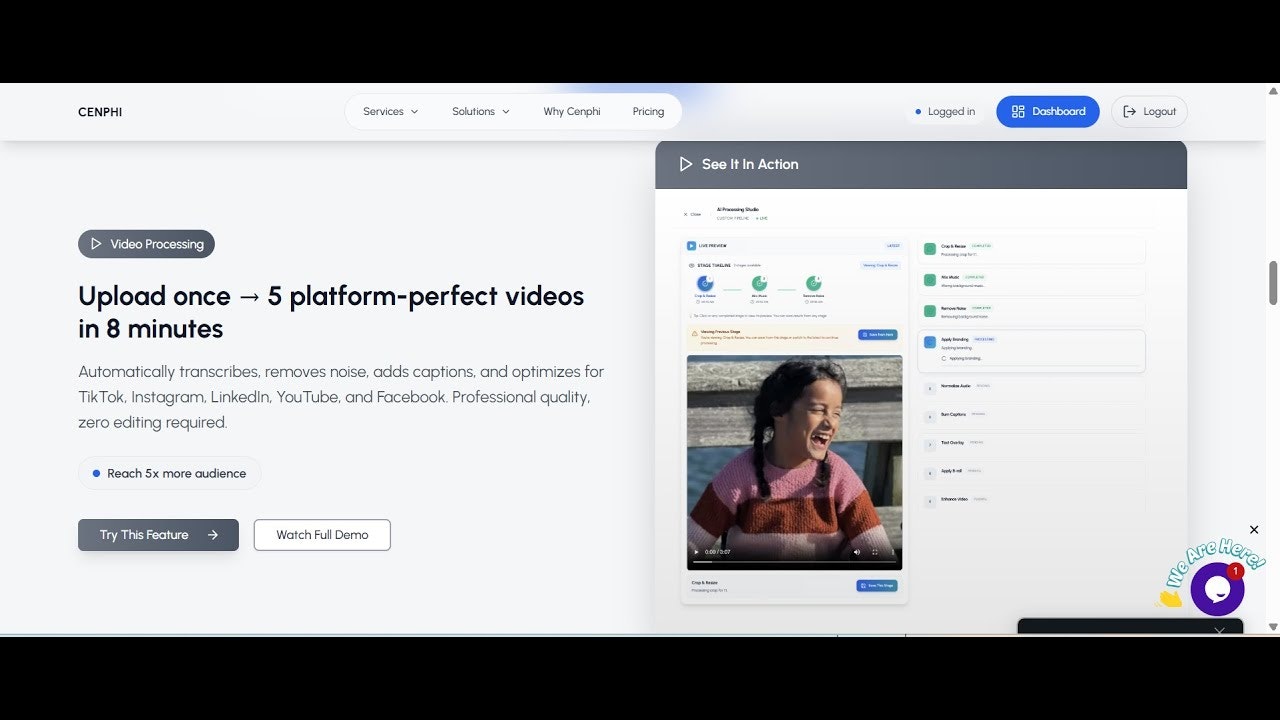Click the Logout button
Image resolution: width=1280 pixels, height=720 pixels.
pyautogui.click(x=1149, y=112)
